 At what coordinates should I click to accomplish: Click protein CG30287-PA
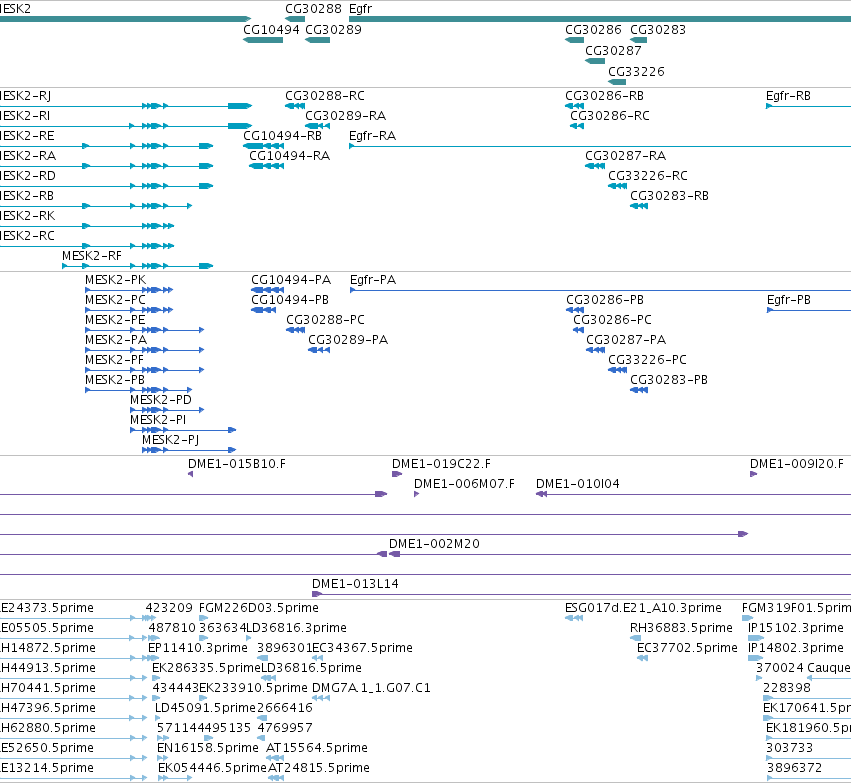pyautogui.click(x=626, y=340)
